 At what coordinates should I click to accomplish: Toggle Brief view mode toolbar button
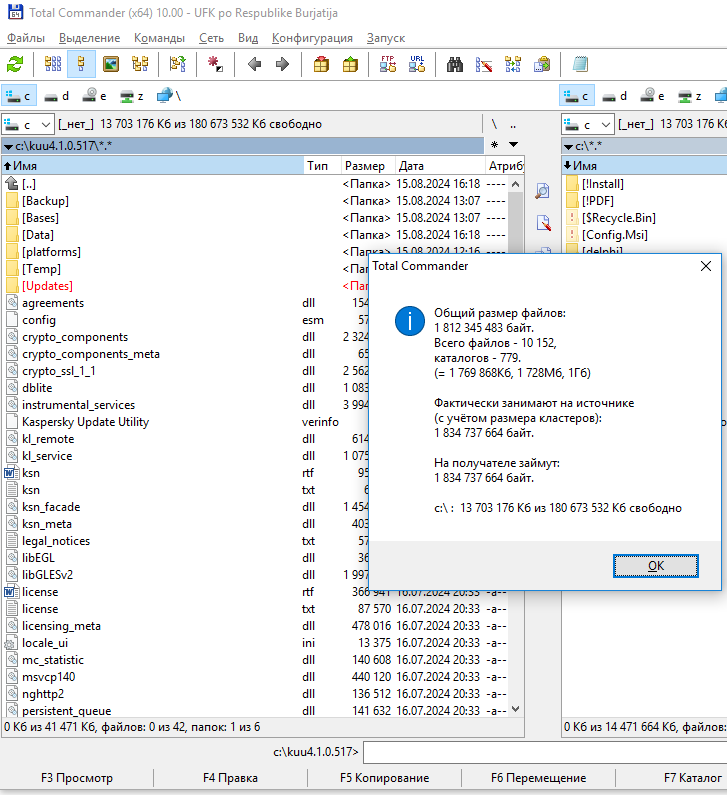click(53, 65)
